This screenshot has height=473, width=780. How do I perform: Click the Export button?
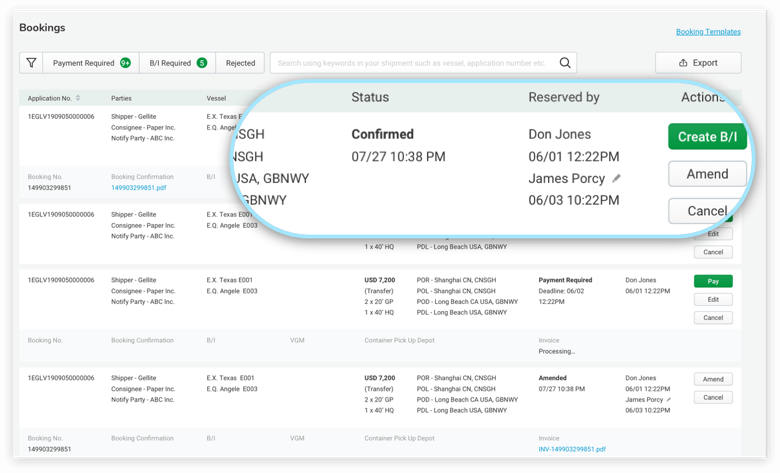click(698, 63)
